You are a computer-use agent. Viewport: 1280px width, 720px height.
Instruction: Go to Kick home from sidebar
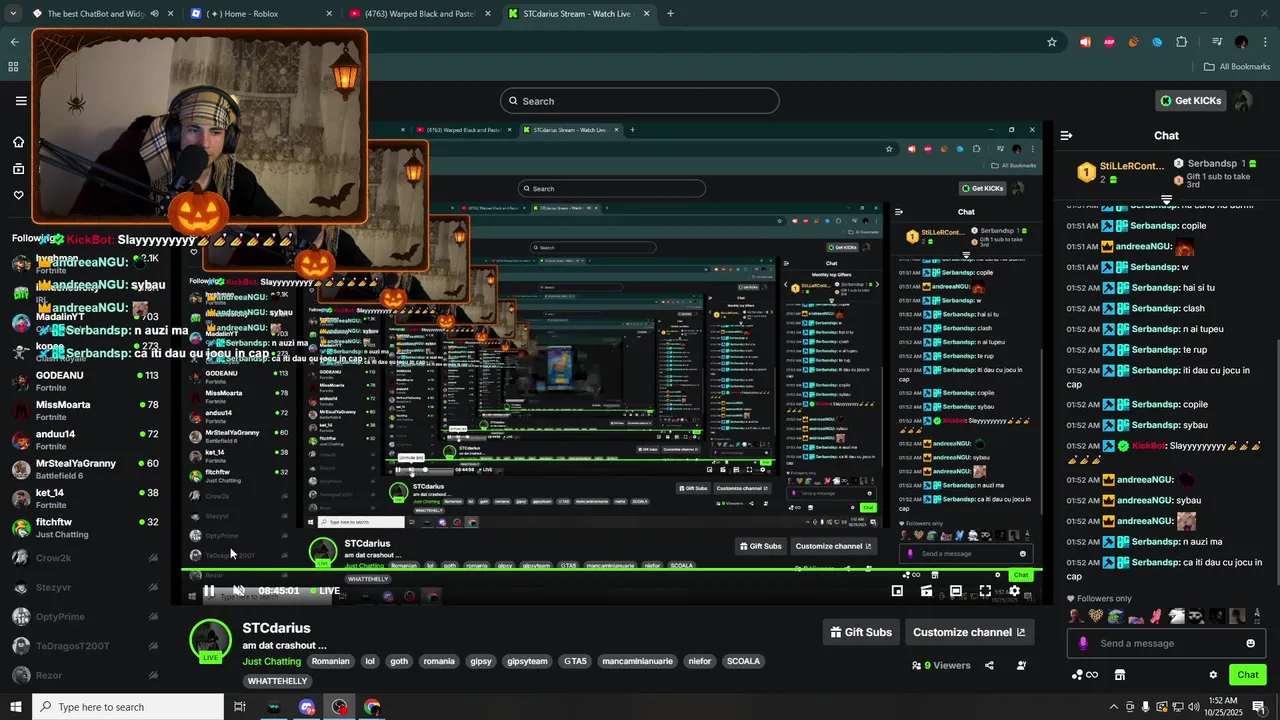[x=18, y=141]
